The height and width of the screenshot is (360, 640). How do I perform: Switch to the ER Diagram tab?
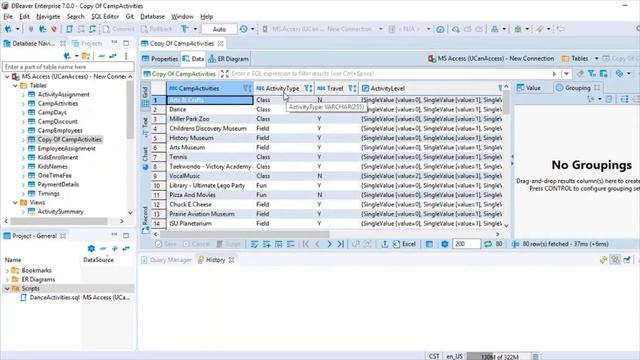[229, 59]
